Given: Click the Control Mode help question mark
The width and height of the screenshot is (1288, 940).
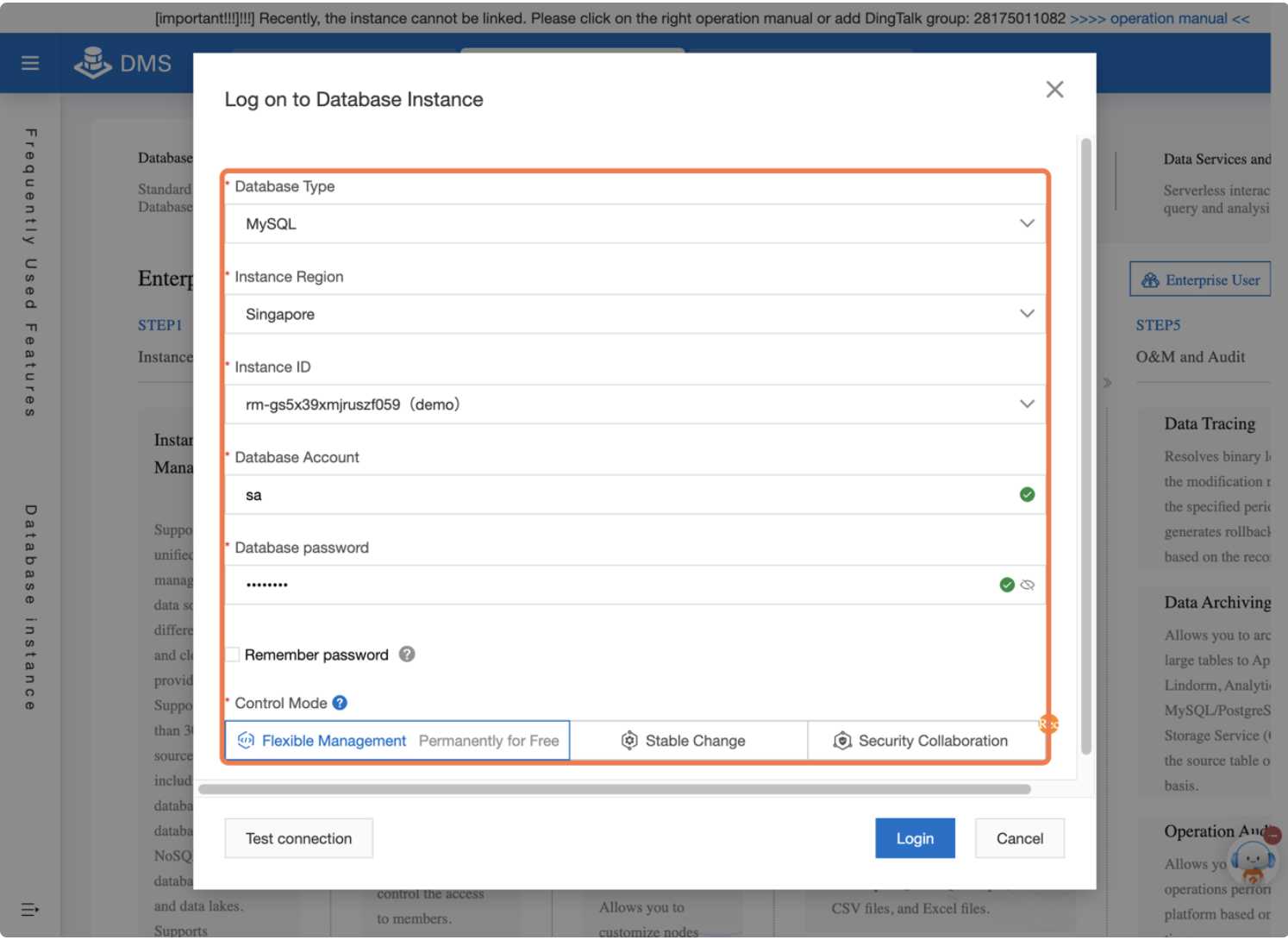Looking at the screenshot, I should pyautogui.click(x=340, y=703).
